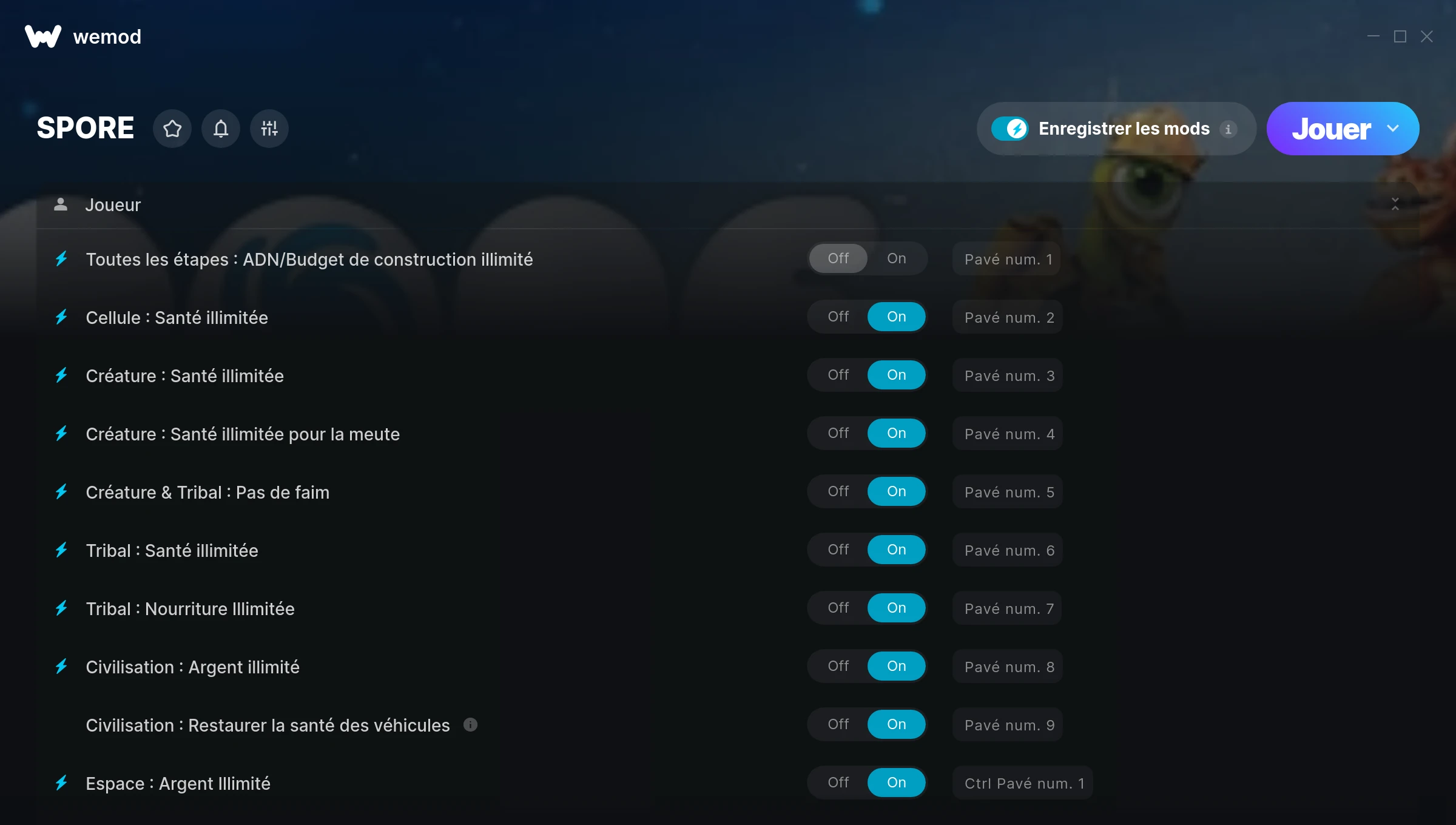1456x825 pixels.
Task: Collapse the Joueur section chevron
Action: tap(1395, 204)
